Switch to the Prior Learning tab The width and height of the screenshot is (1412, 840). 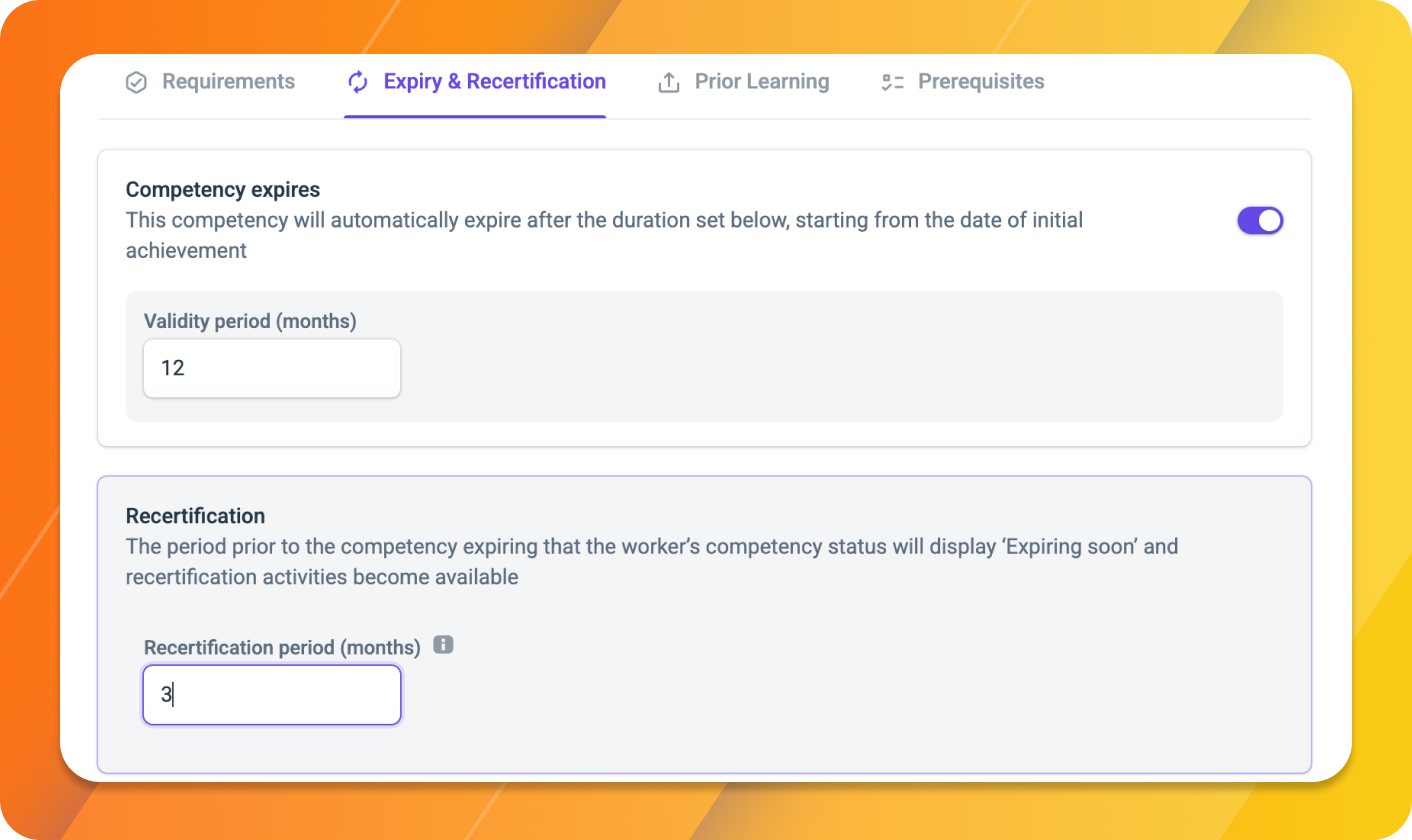[743, 82]
